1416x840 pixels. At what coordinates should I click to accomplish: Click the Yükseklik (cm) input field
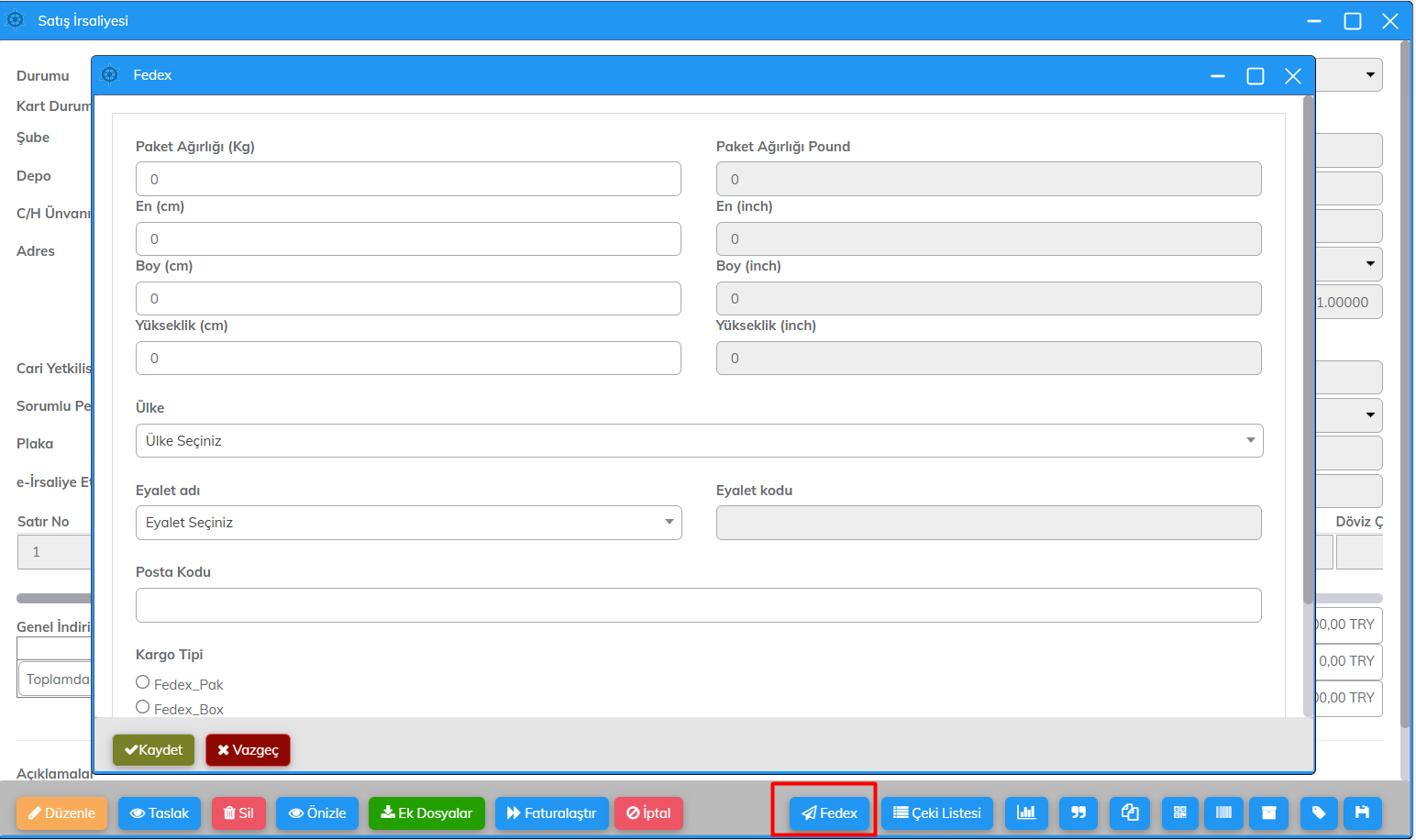click(408, 358)
